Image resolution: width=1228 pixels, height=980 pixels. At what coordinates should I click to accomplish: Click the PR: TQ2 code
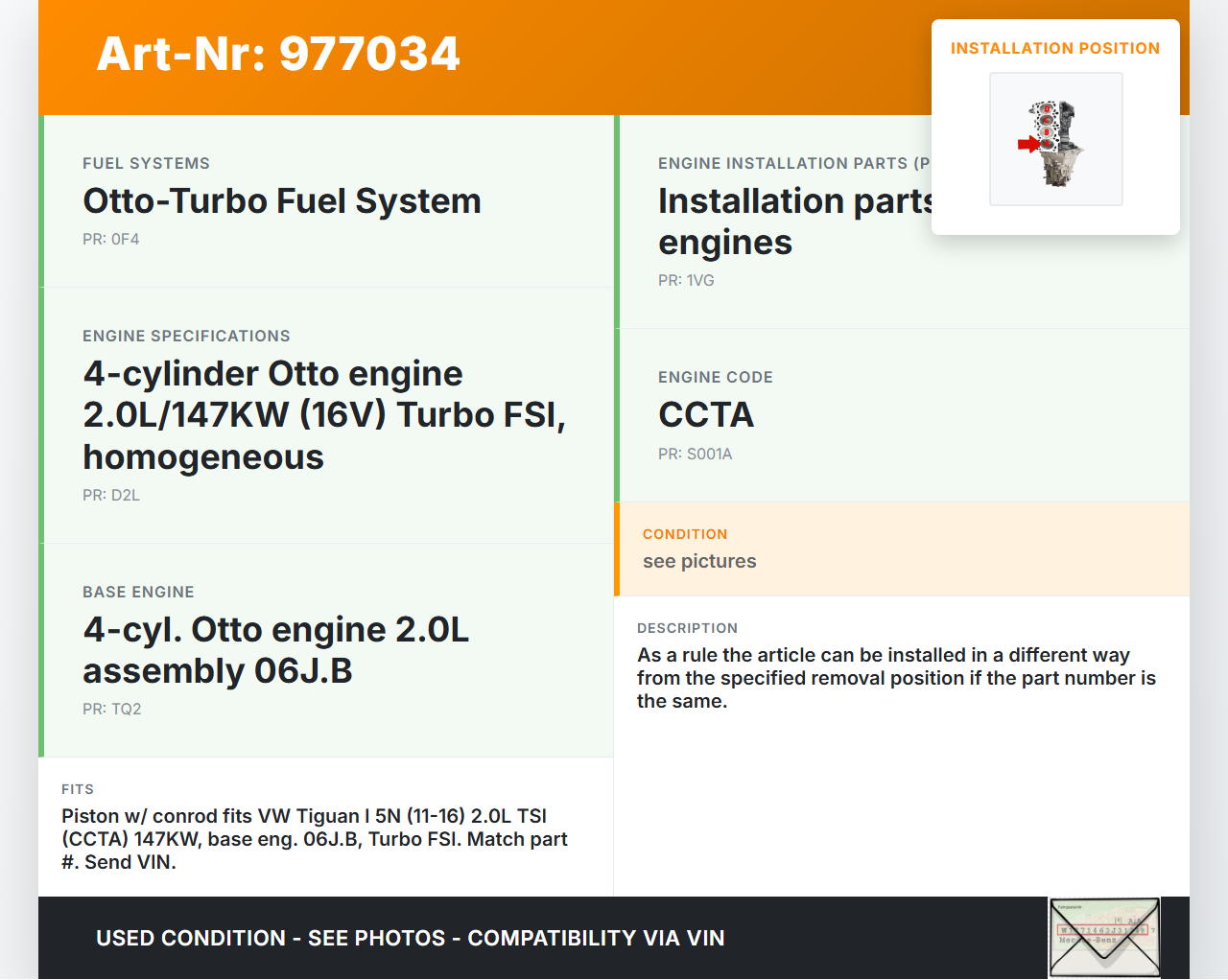112,710
